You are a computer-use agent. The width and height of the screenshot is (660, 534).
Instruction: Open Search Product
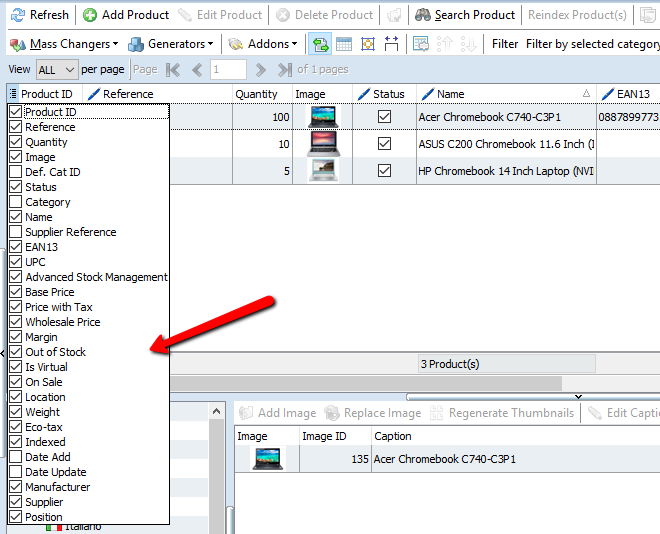point(465,15)
